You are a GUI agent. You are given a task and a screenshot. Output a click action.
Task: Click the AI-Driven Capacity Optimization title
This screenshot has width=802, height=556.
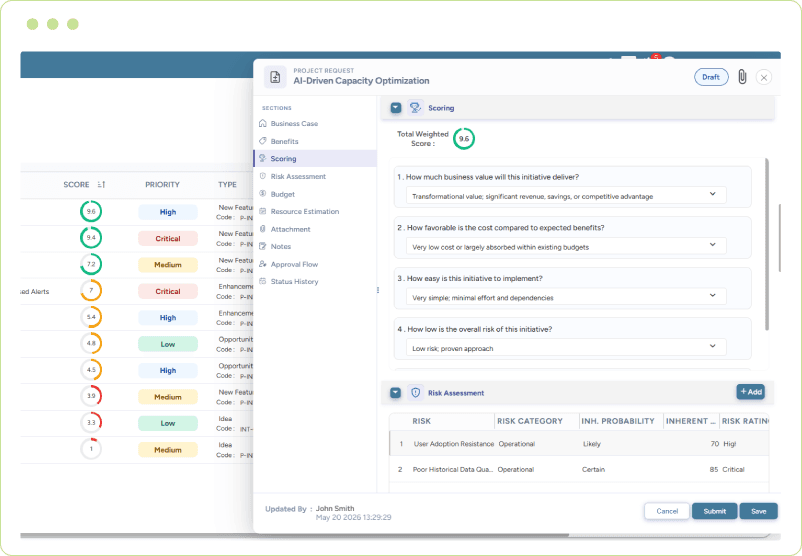pyautogui.click(x=361, y=81)
